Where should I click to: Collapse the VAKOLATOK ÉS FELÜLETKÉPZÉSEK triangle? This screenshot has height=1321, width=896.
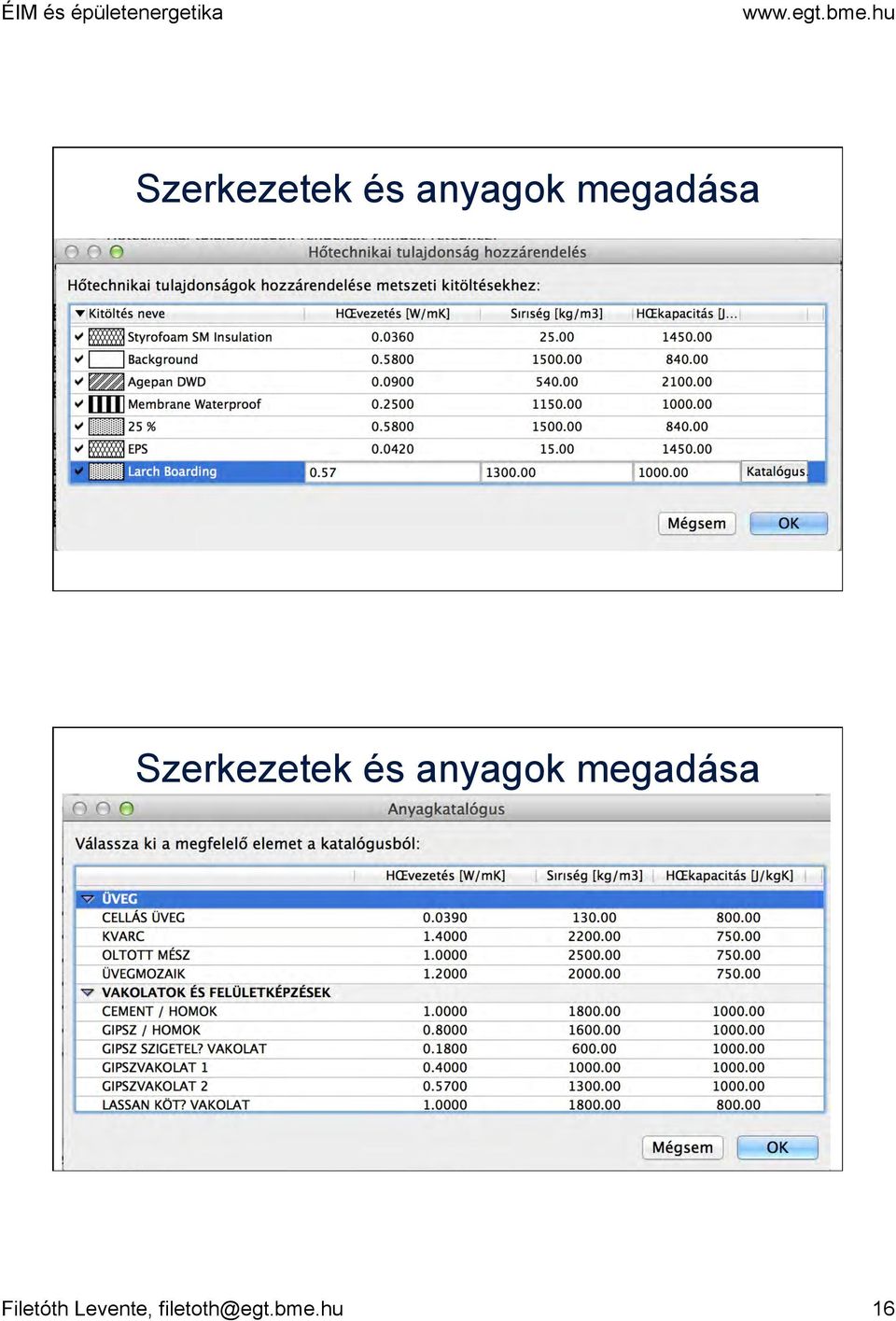88,992
